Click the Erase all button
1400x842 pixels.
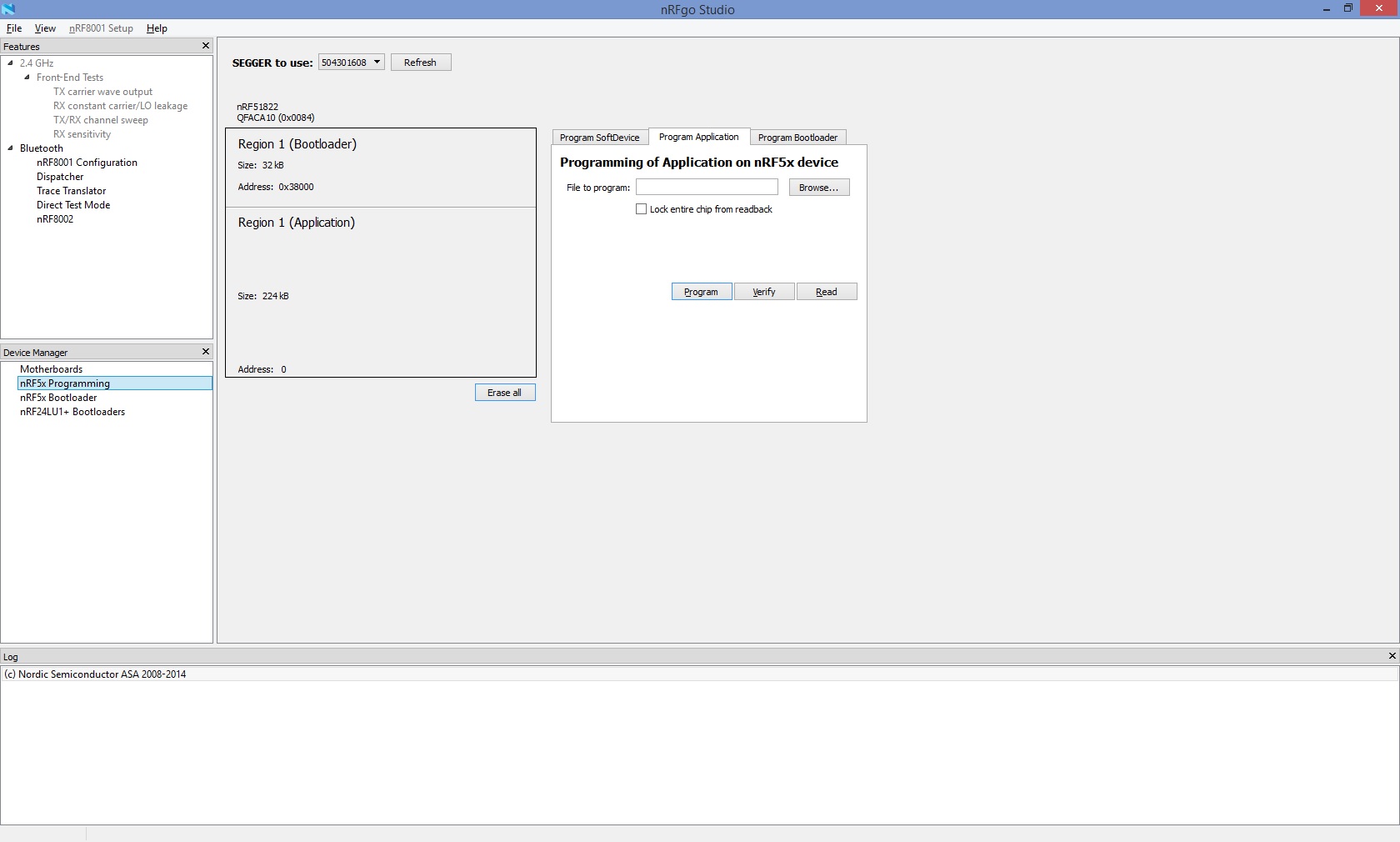tap(505, 393)
